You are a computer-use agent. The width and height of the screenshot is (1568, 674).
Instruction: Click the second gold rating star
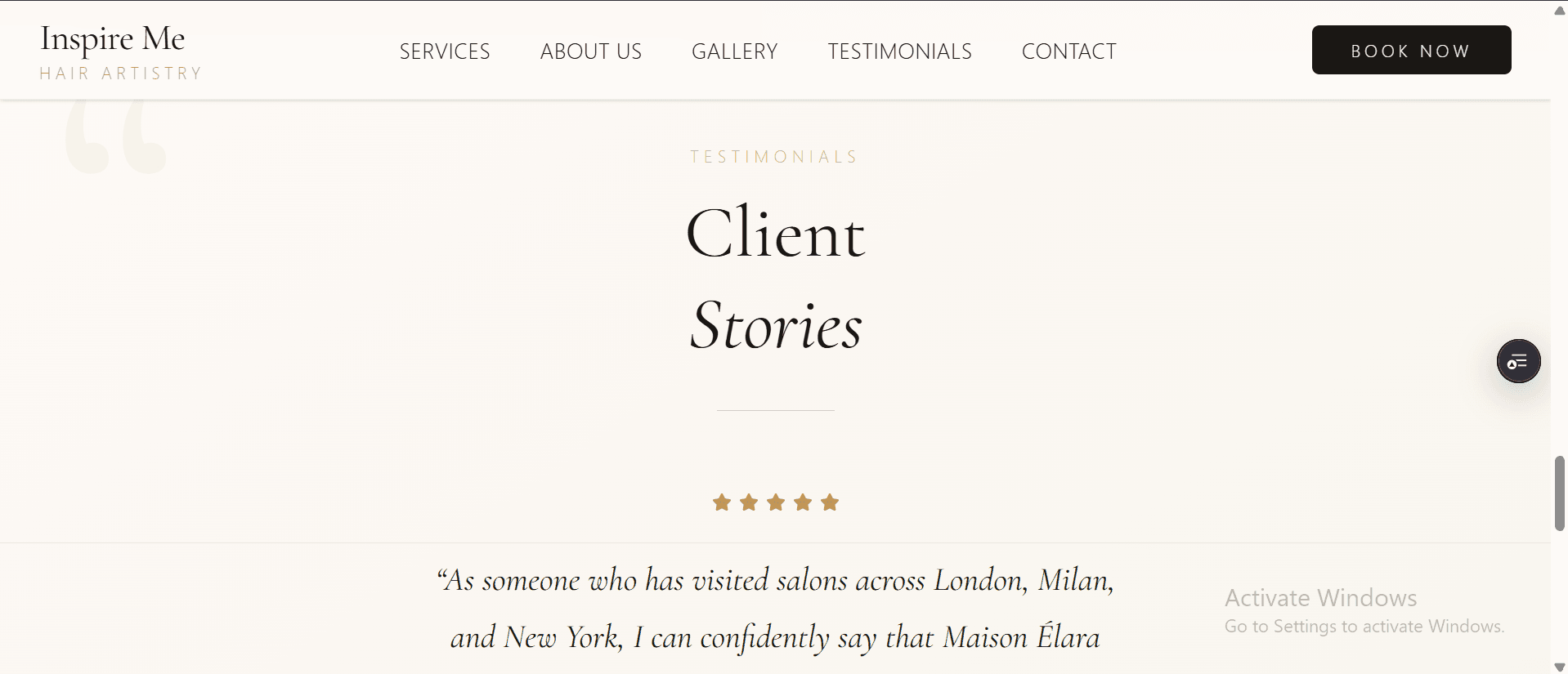click(x=749, y=502)
